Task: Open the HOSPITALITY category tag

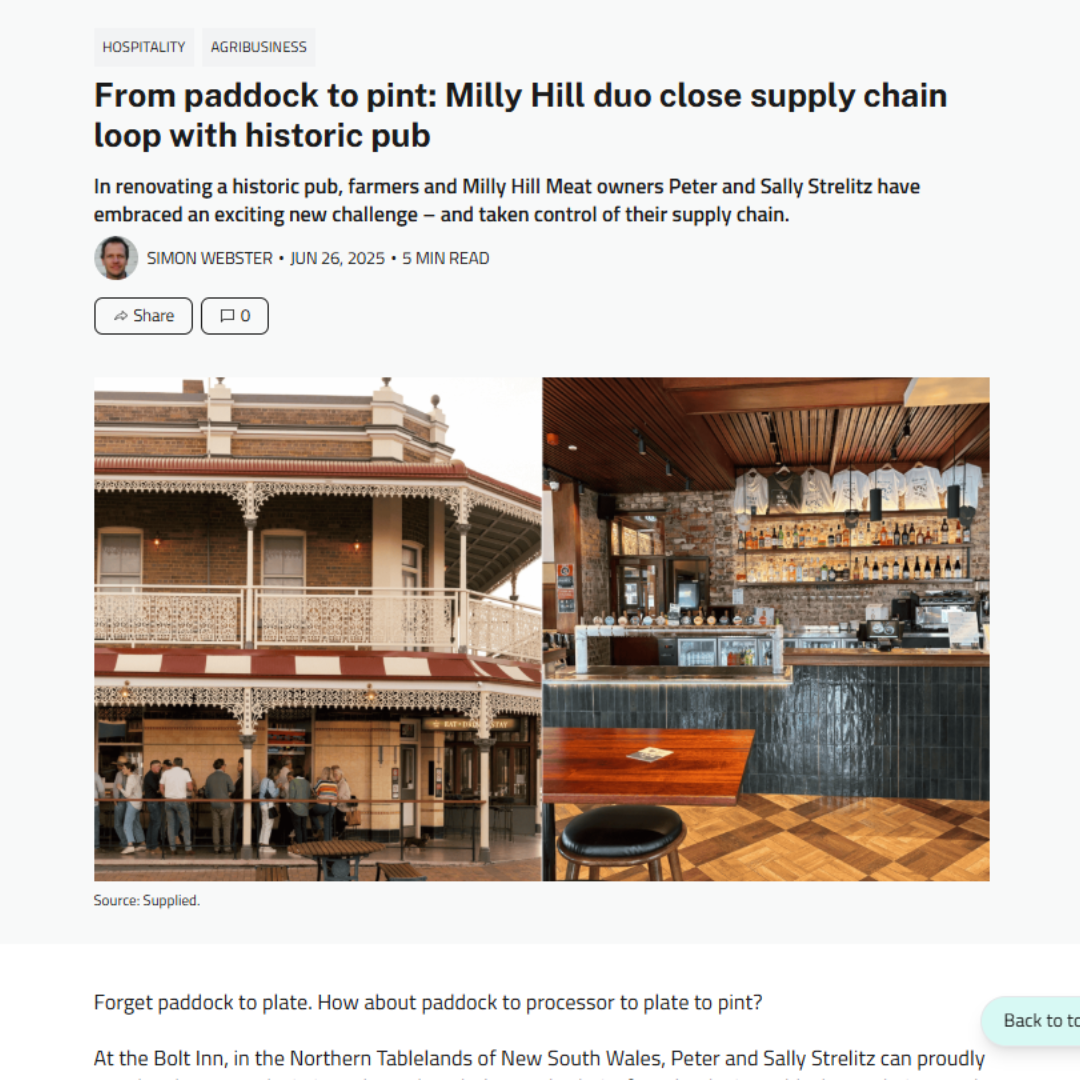Action: click(x=144, y=47)
